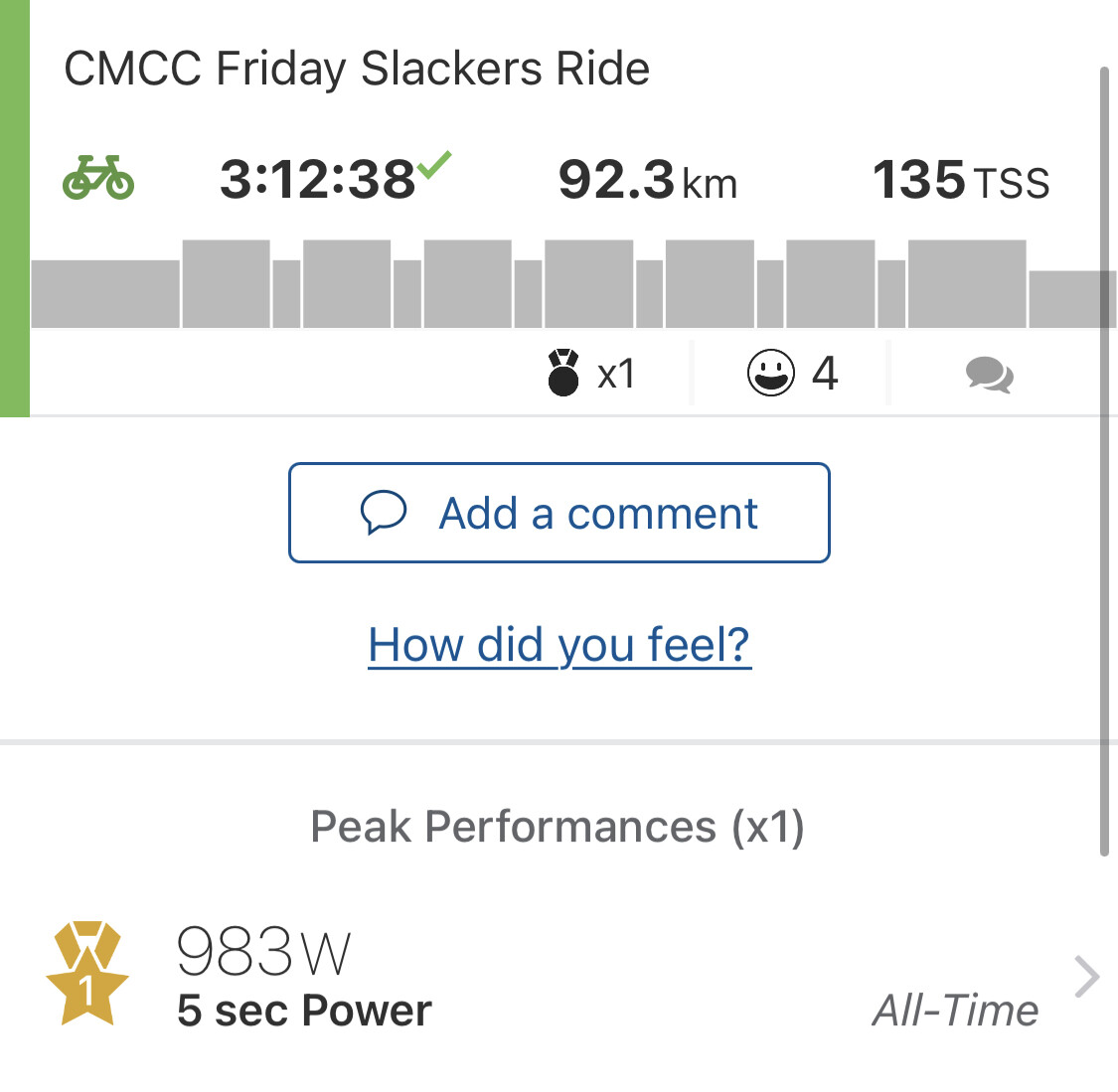
Task: Open the "How did you feel?" link
Action: [x=559, y=645]
